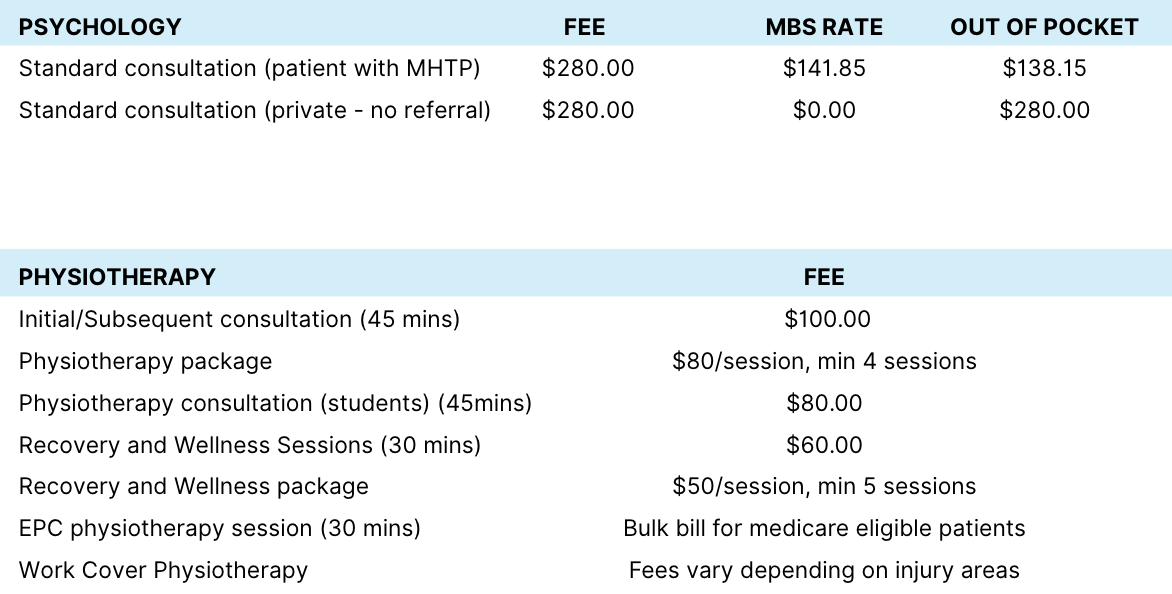Click the MBS RATE column header

tap(824, 27)
